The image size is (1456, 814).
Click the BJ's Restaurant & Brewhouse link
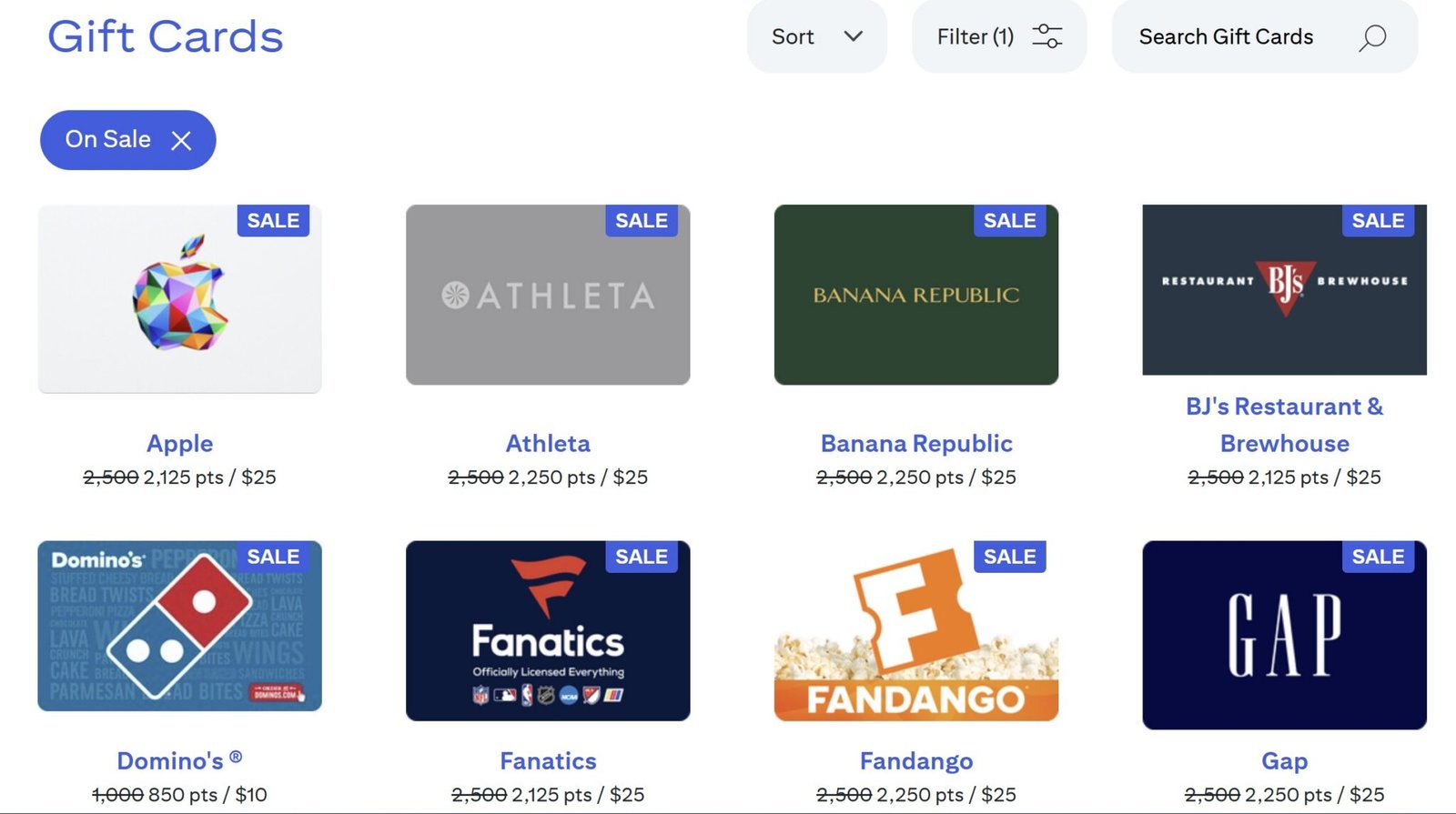coord(1284,425)
